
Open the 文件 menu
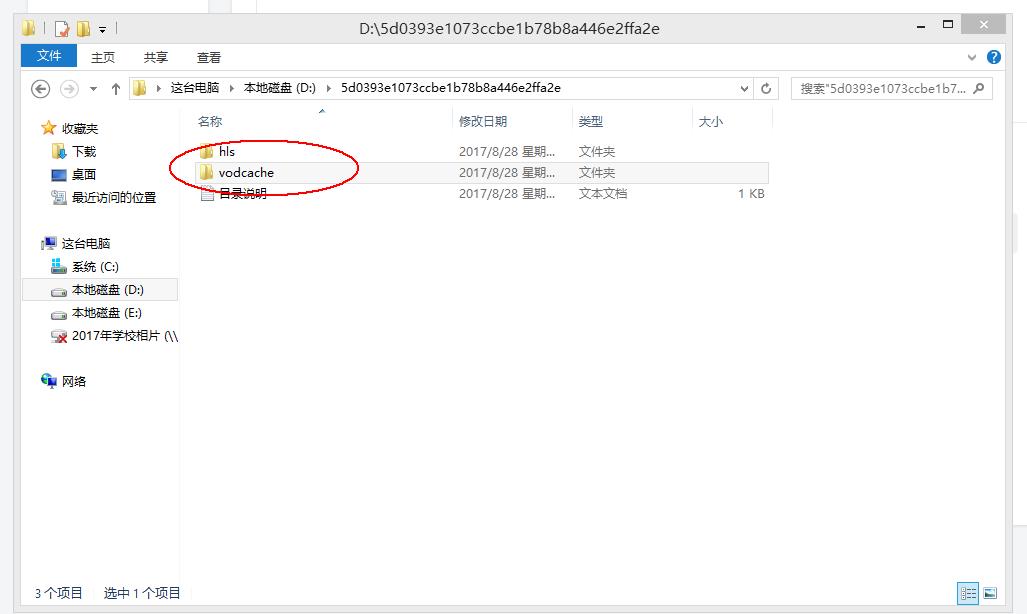point(48,56)
